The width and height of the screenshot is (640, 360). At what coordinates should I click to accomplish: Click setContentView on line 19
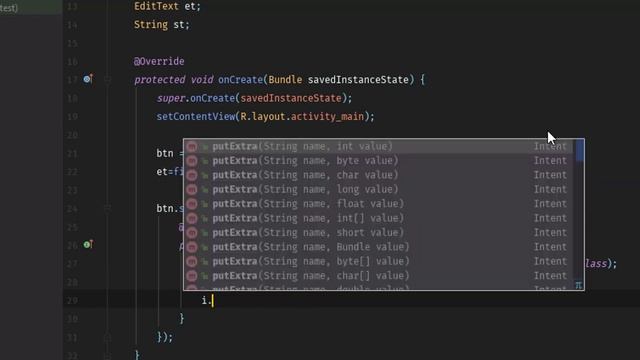coord(196,117)
